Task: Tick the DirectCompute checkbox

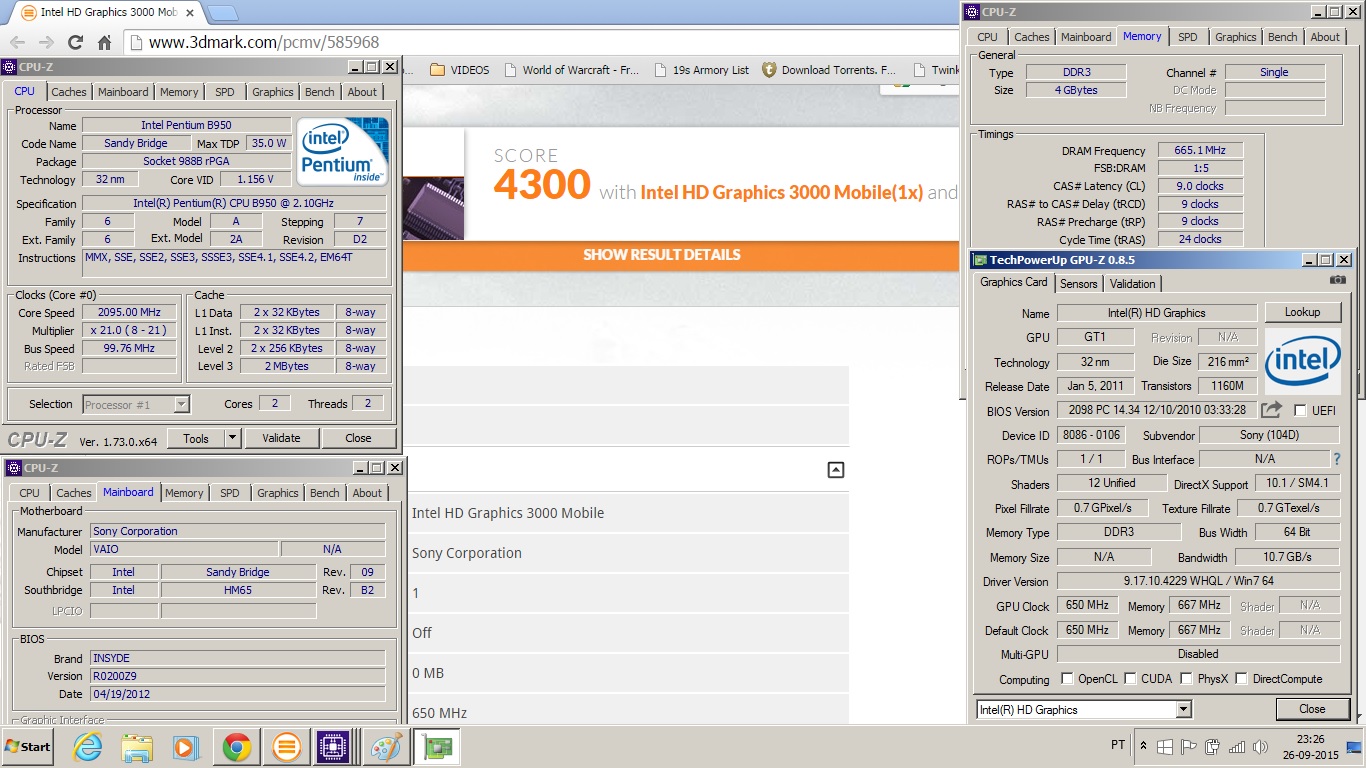Action: [1241, 679]
